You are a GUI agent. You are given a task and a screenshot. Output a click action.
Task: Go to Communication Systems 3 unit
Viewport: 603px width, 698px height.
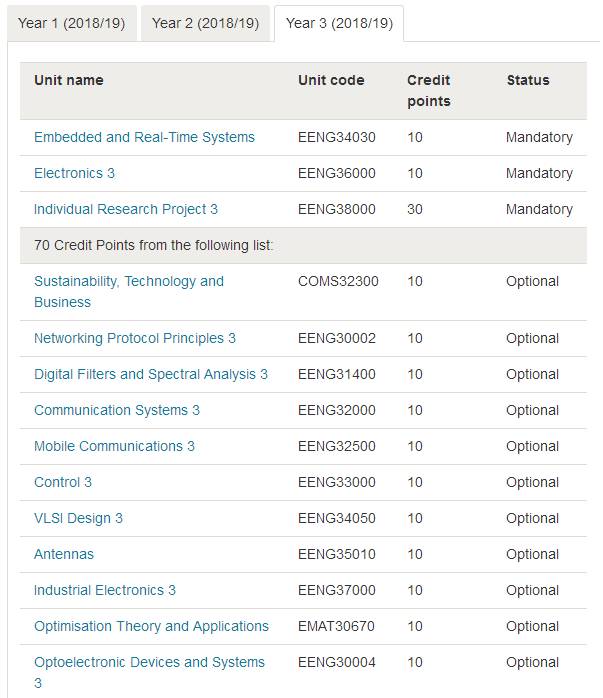click(117, 410)
